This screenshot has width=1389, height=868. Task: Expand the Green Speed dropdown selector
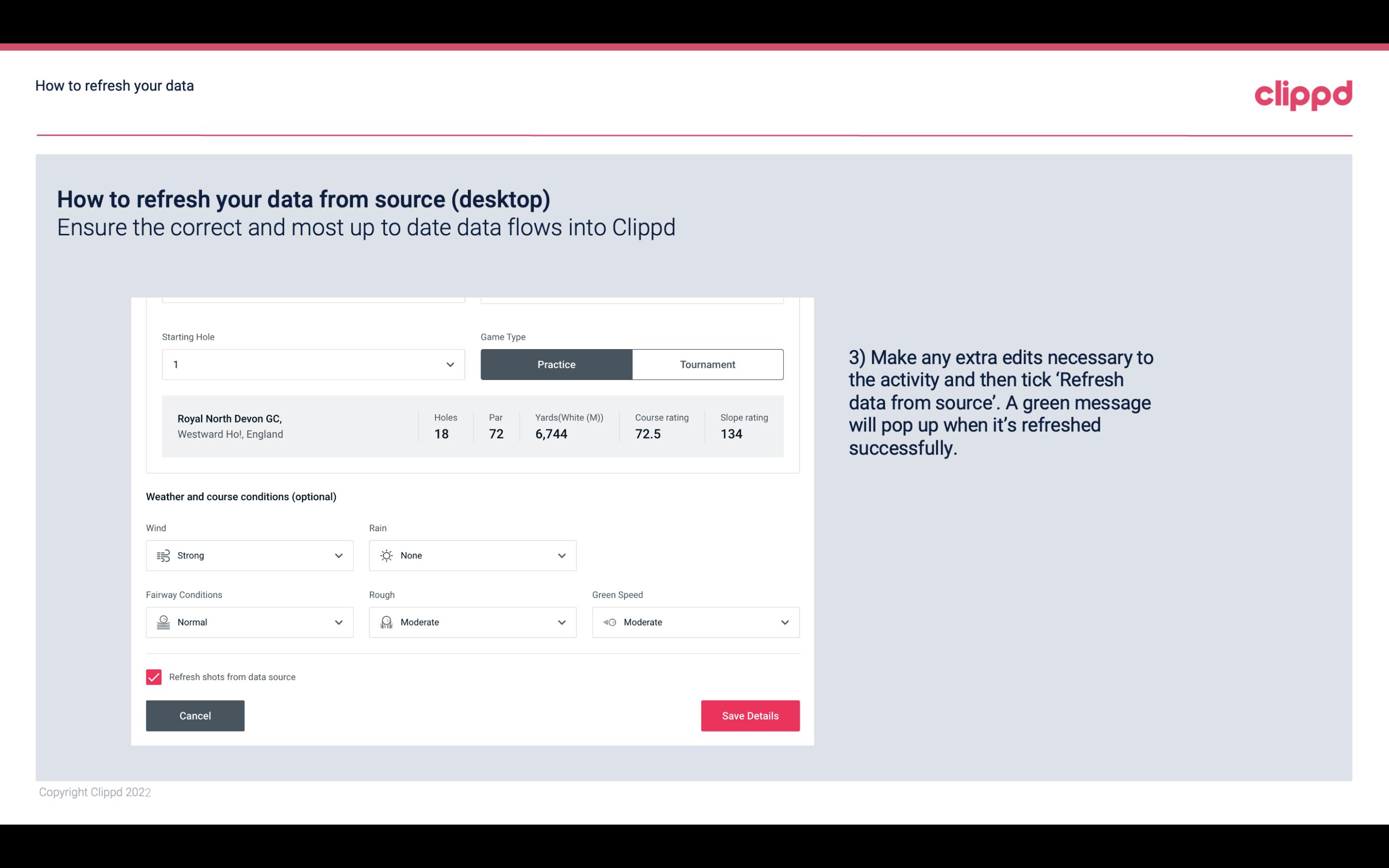click(784, 622)
